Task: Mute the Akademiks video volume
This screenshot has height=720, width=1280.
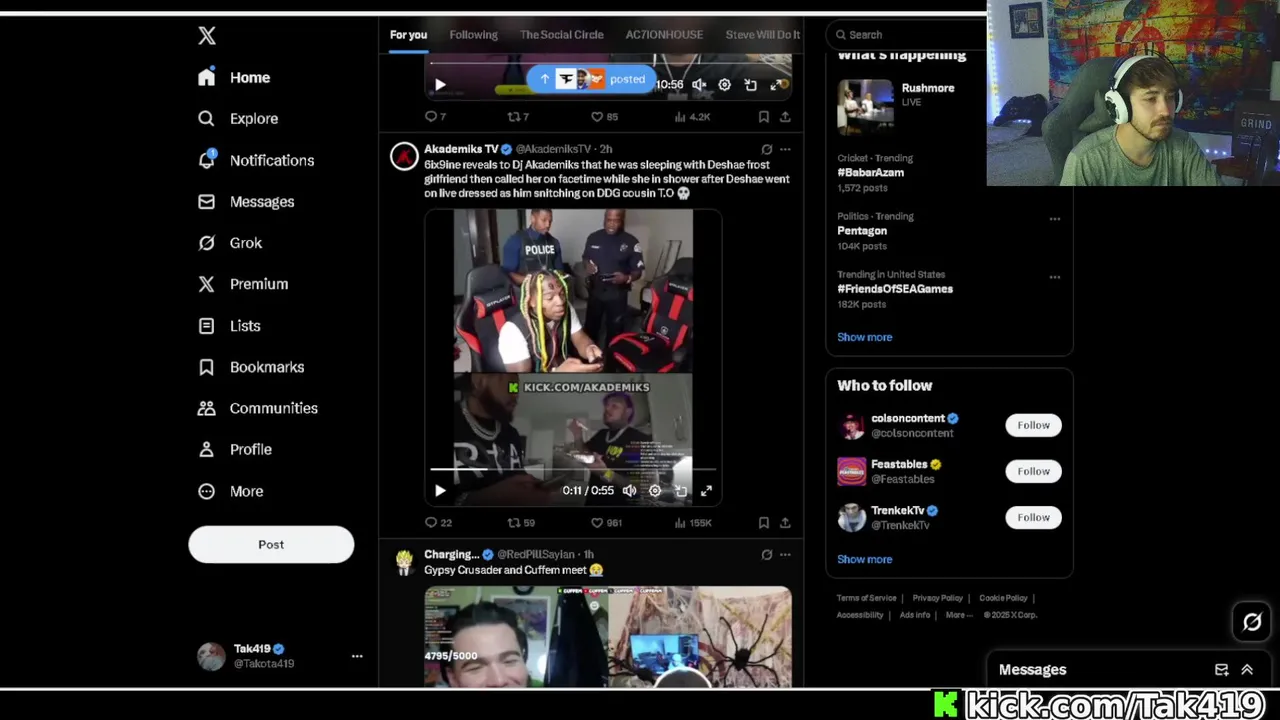Action: click(629, 491)
